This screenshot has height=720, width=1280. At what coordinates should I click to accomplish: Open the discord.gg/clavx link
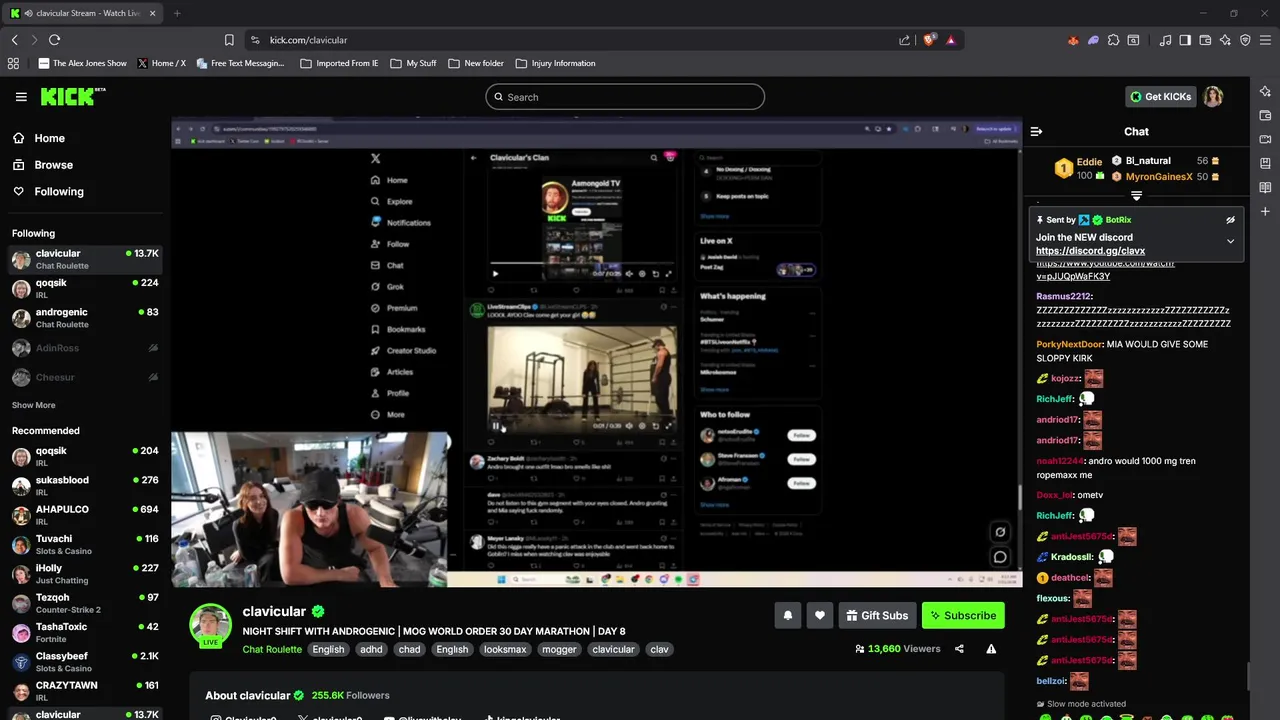click(x=1090, y=251)
